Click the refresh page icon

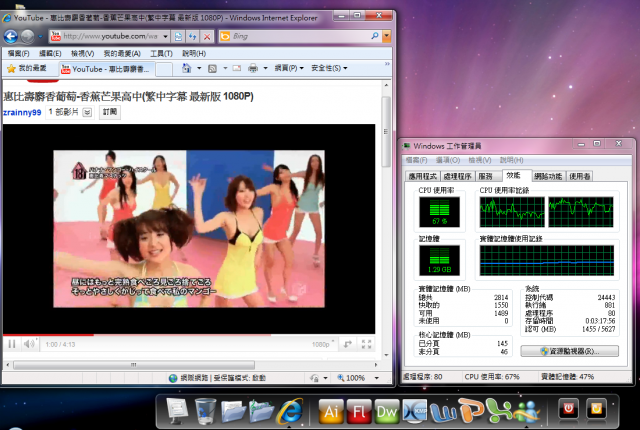[192, 37]
